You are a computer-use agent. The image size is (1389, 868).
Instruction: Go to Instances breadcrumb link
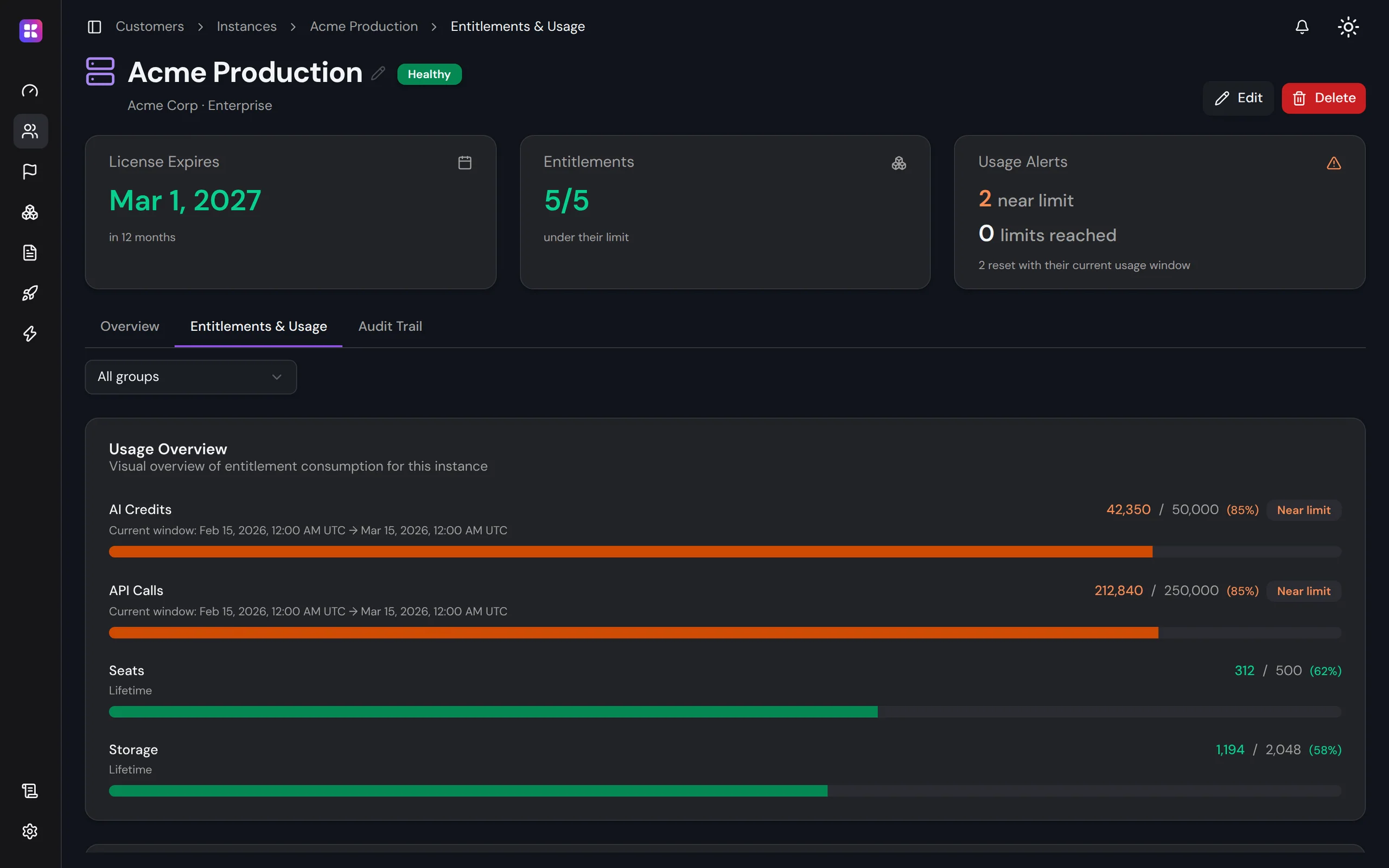pyautogui.click(x=247, y=27)
